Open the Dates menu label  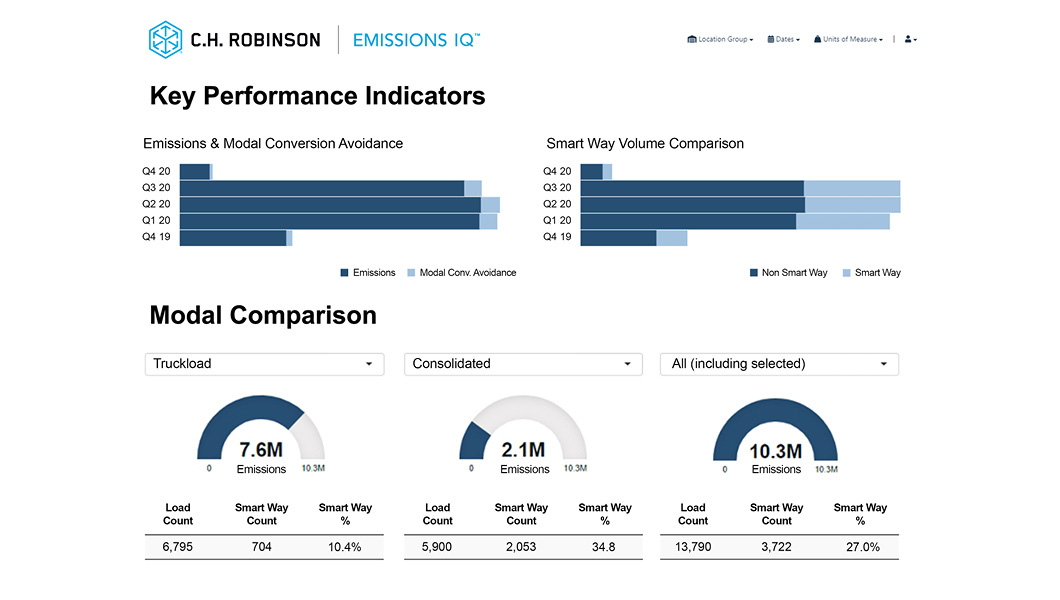click(786, 40)
